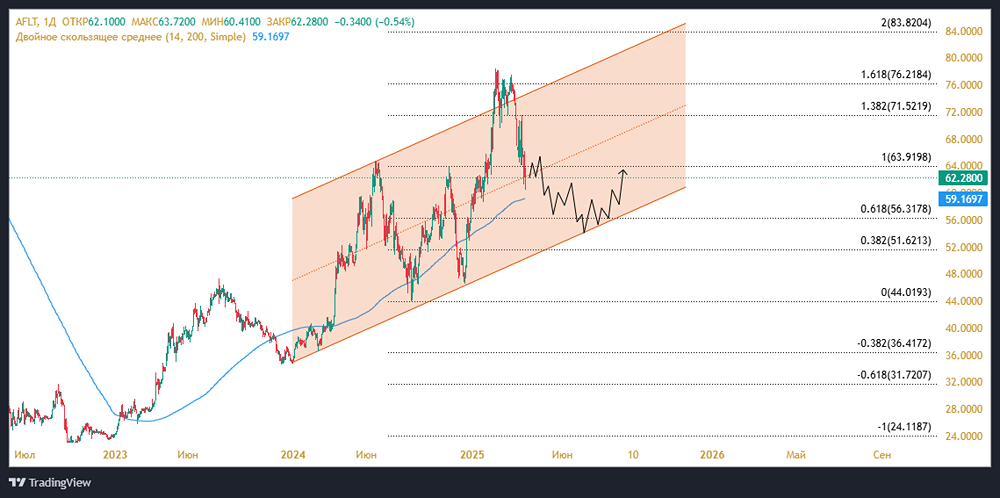Click the 2023 label on time axis
1000x498 pixels.
click(x=115, y=455)
